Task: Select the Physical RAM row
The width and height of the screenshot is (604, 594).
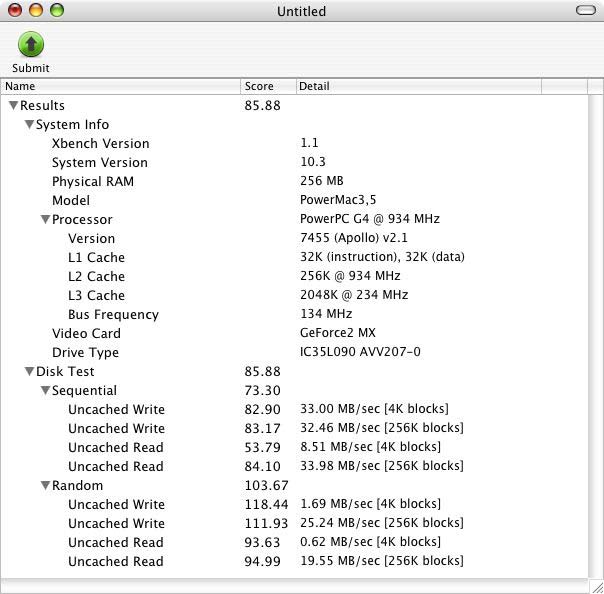Action: [x=92, y=182]
